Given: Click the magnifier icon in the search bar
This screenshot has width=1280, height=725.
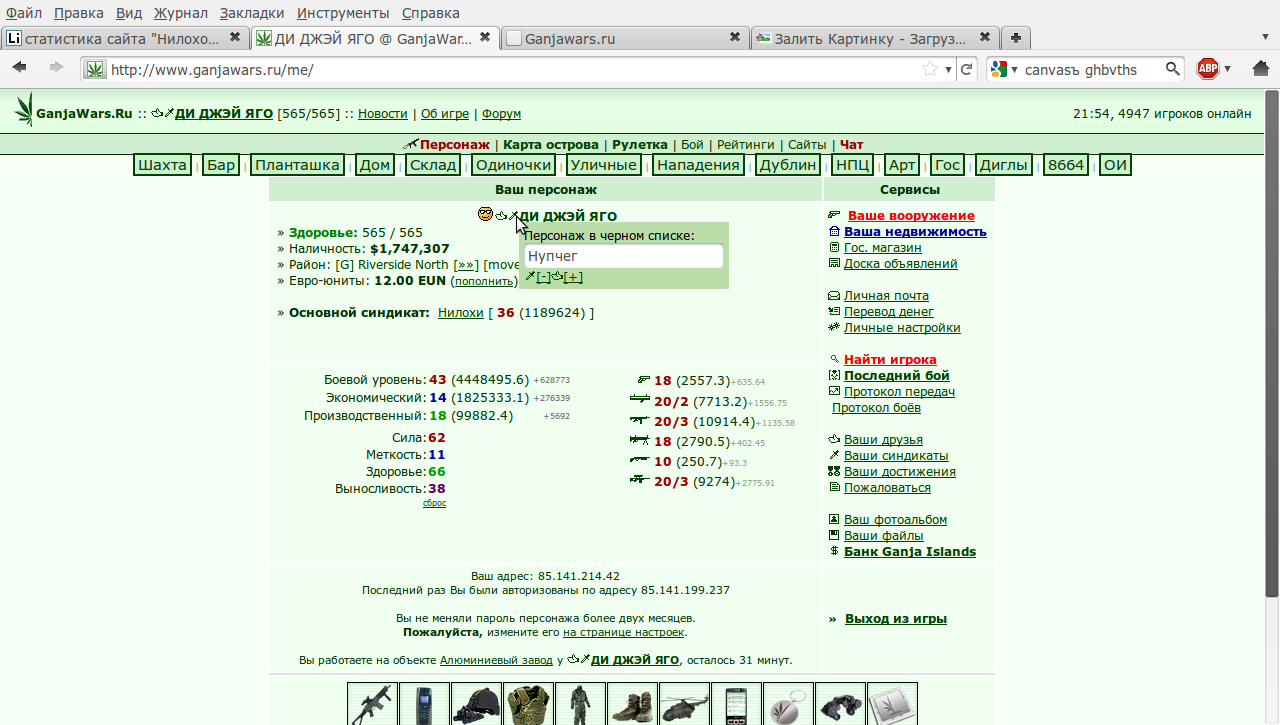Looking at the screenshot, I should tap(1172, 69).
